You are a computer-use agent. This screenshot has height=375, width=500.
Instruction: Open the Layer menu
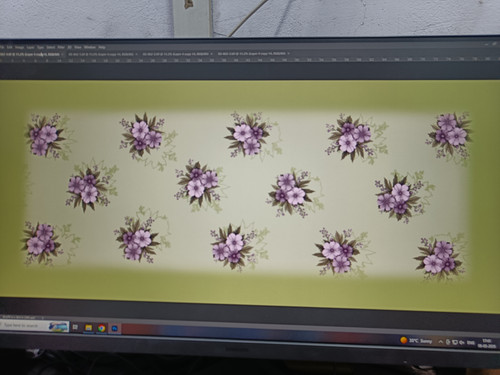[30, 47]
